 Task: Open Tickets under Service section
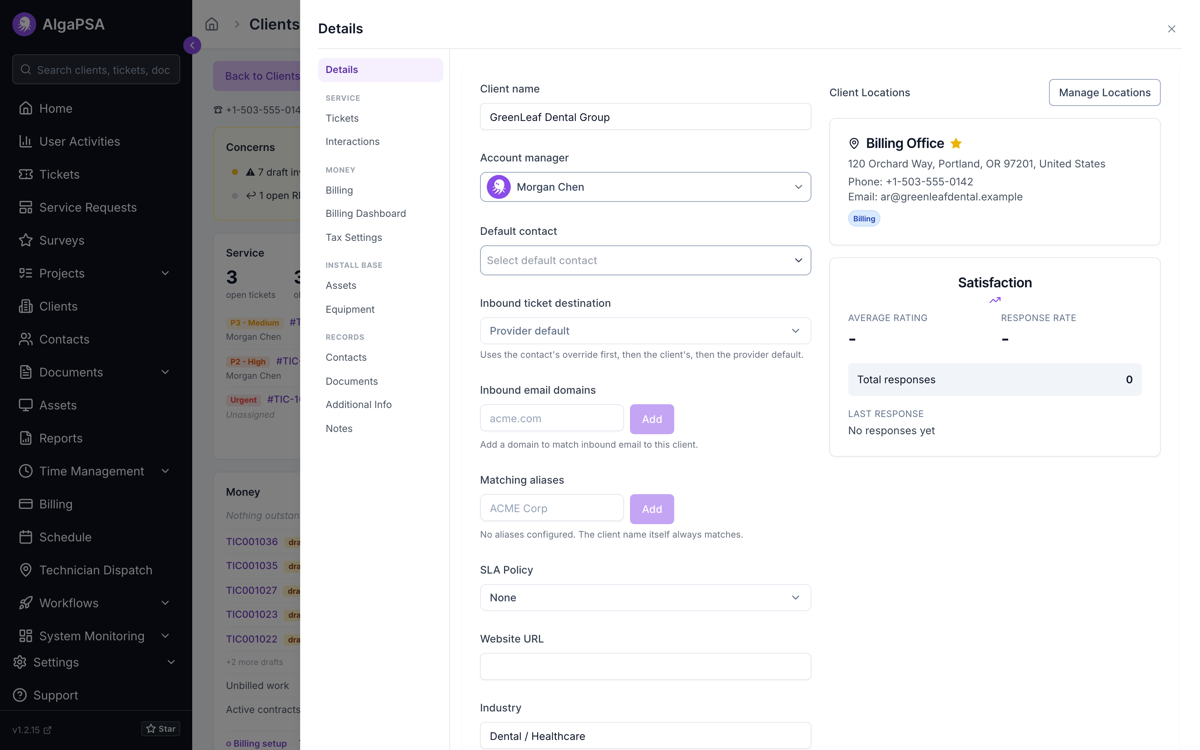[x=342, y=118]
